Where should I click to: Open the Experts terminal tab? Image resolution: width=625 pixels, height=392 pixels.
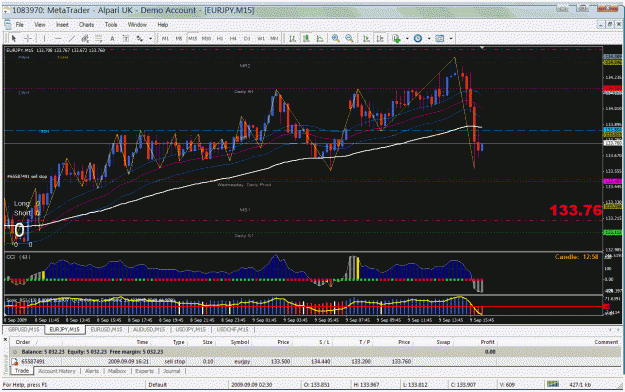(144, 371)
